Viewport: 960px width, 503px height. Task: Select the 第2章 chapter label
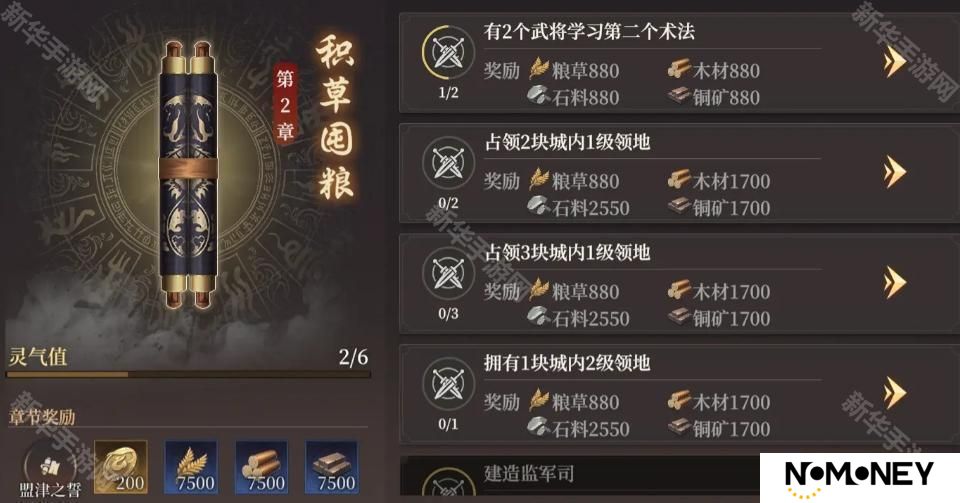[x=285, y=104]
